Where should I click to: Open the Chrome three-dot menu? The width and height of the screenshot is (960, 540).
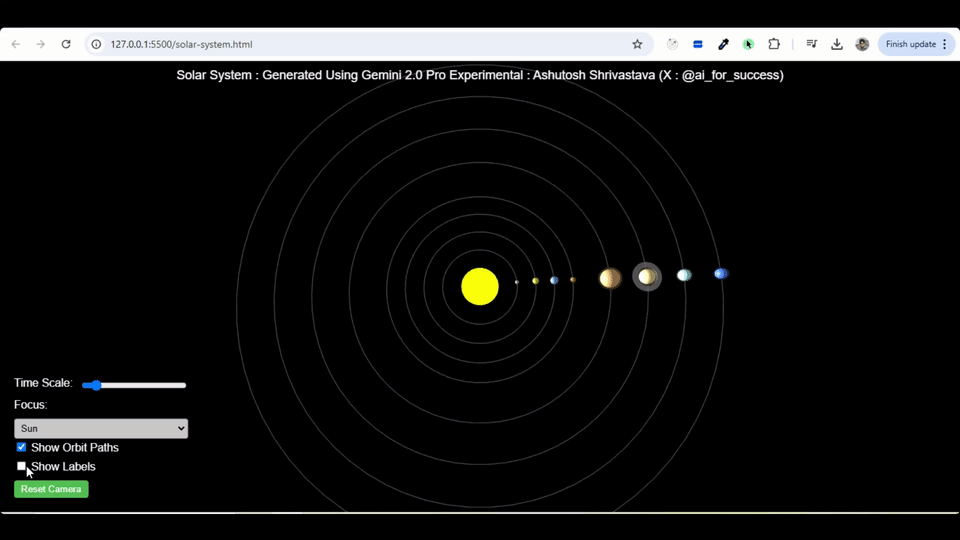click(x=944, y=44)
